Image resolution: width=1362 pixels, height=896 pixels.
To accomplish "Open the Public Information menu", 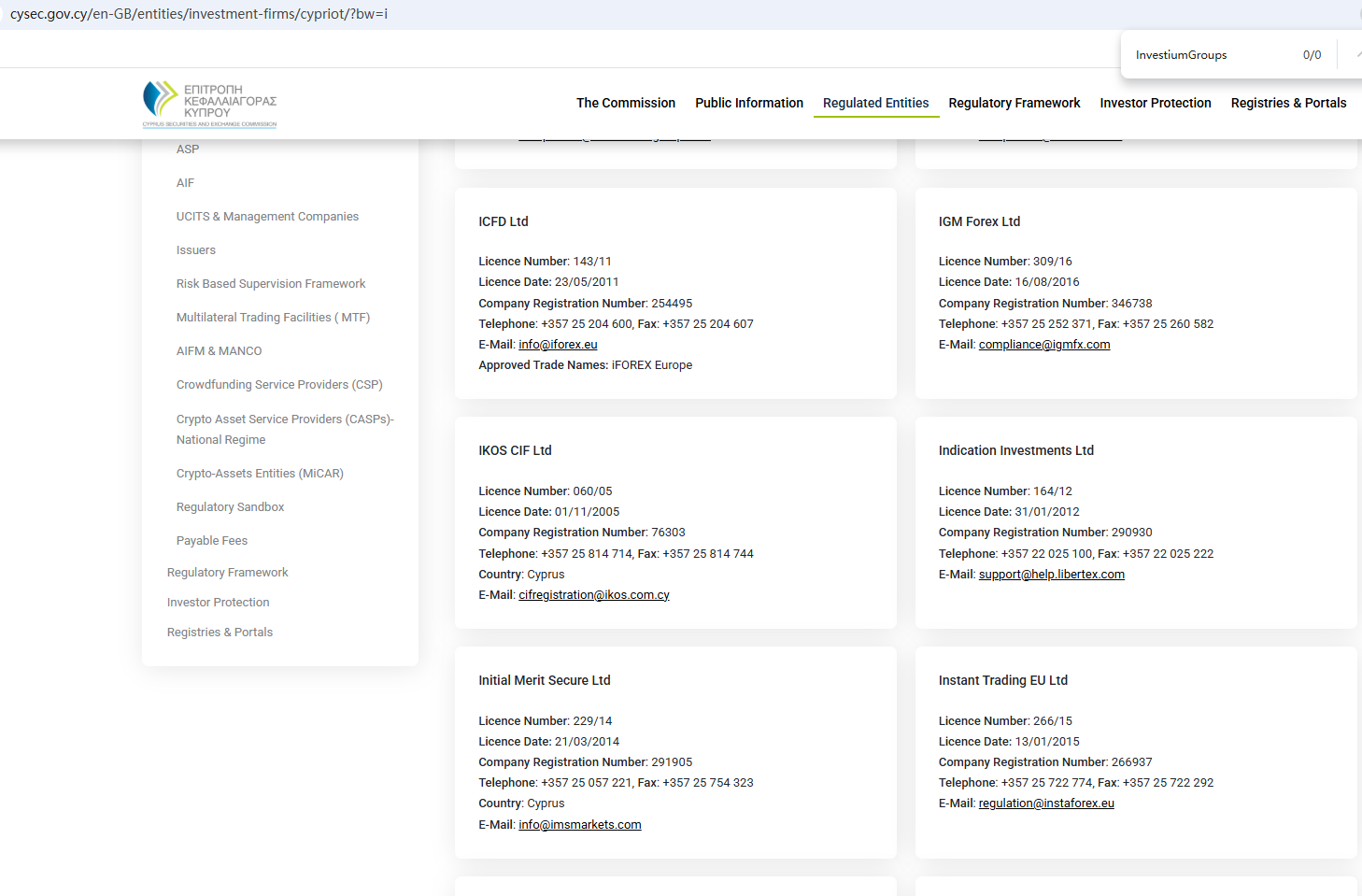I will pyautogui.click(x=748, y=103).
